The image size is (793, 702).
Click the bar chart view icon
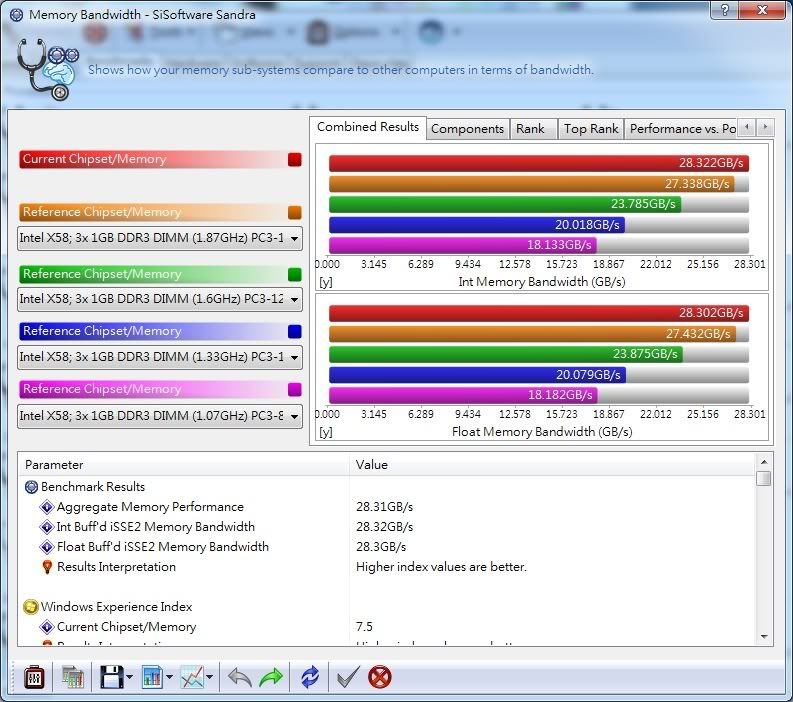(x=152, y=677)
